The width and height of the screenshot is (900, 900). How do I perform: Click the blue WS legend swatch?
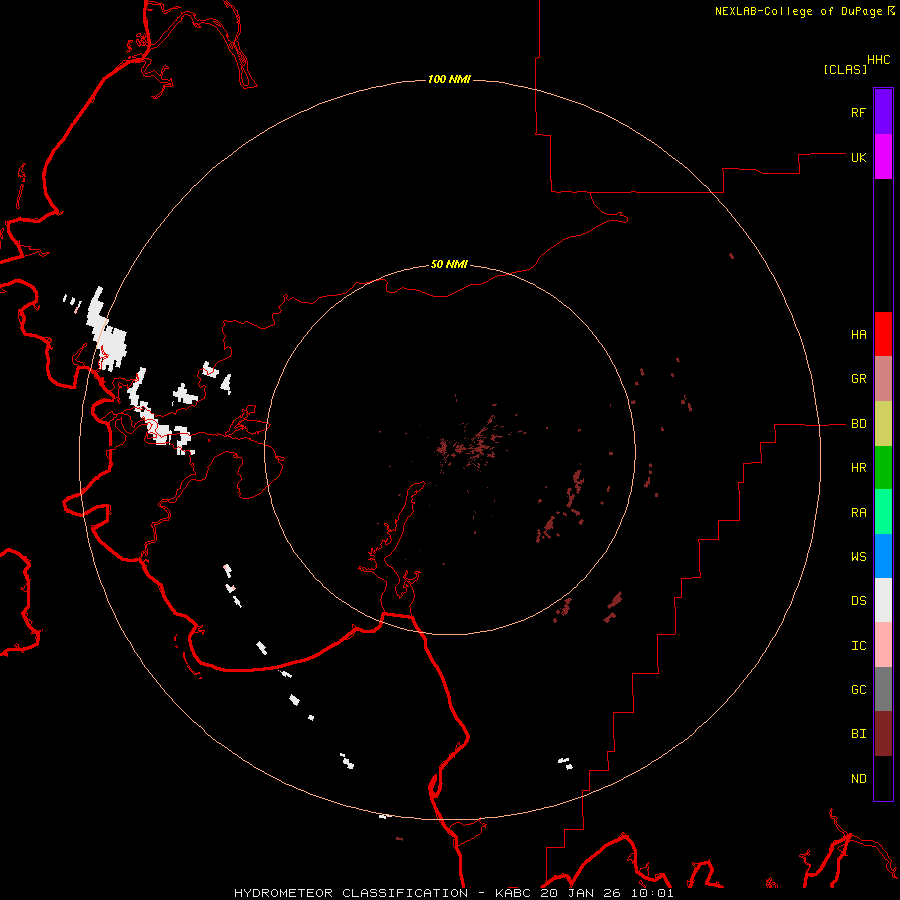(x=883, y=556)
